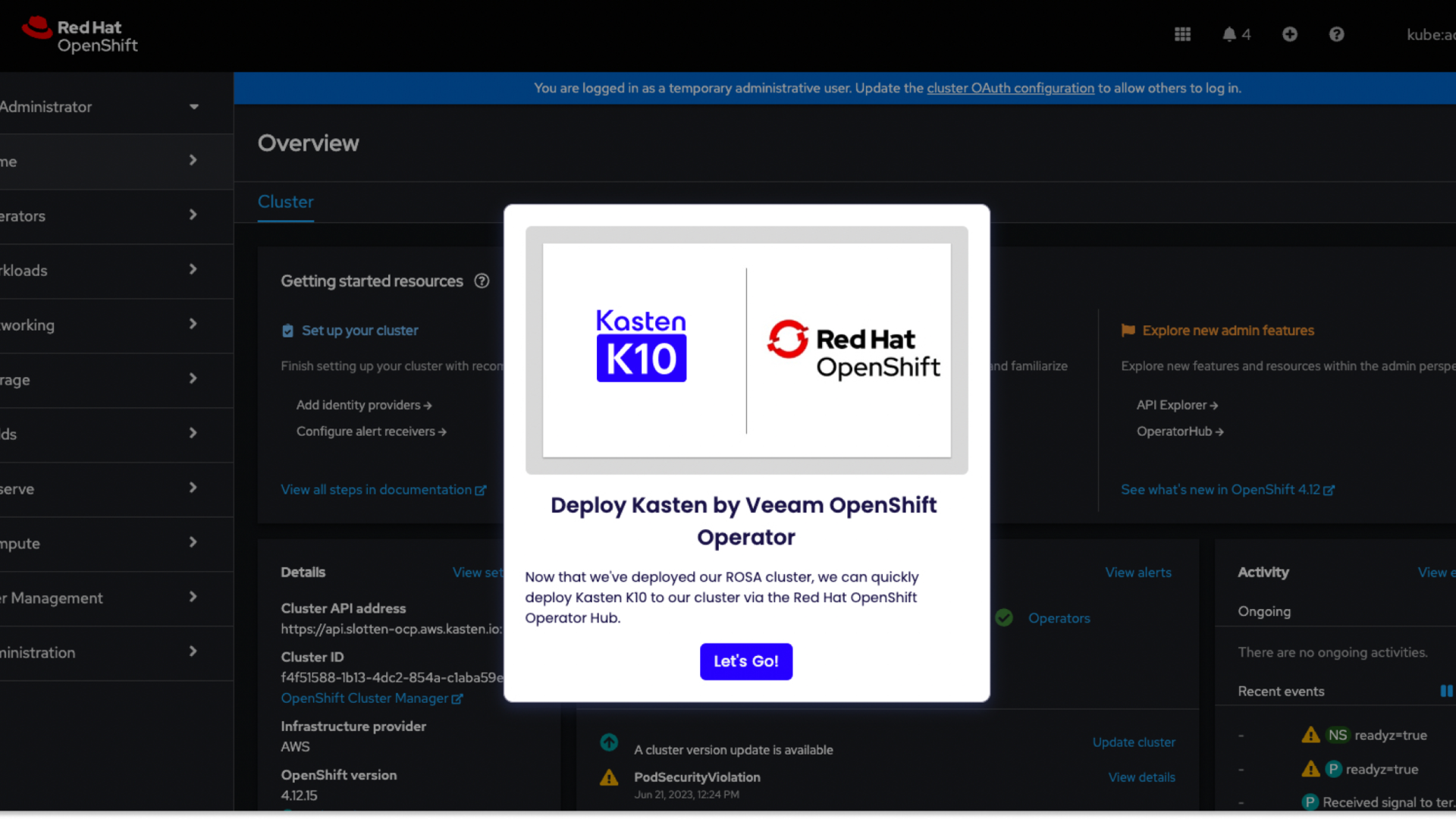Open the application launcher grid icon
Image resolution: width=1456 pixels, height=819 pixels.
click(x=1182, y=34)
